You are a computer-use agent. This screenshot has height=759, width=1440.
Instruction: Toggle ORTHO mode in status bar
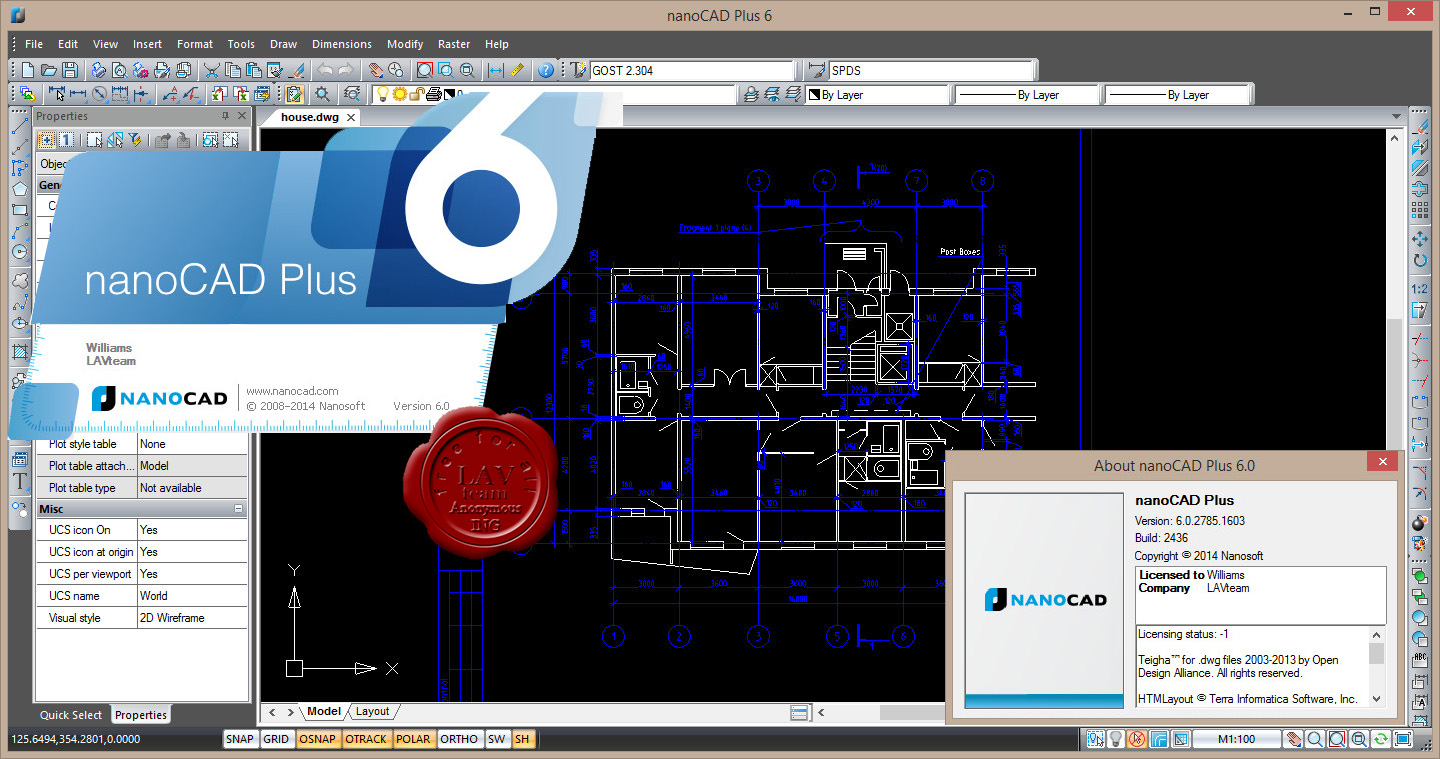tap(459, 740)
